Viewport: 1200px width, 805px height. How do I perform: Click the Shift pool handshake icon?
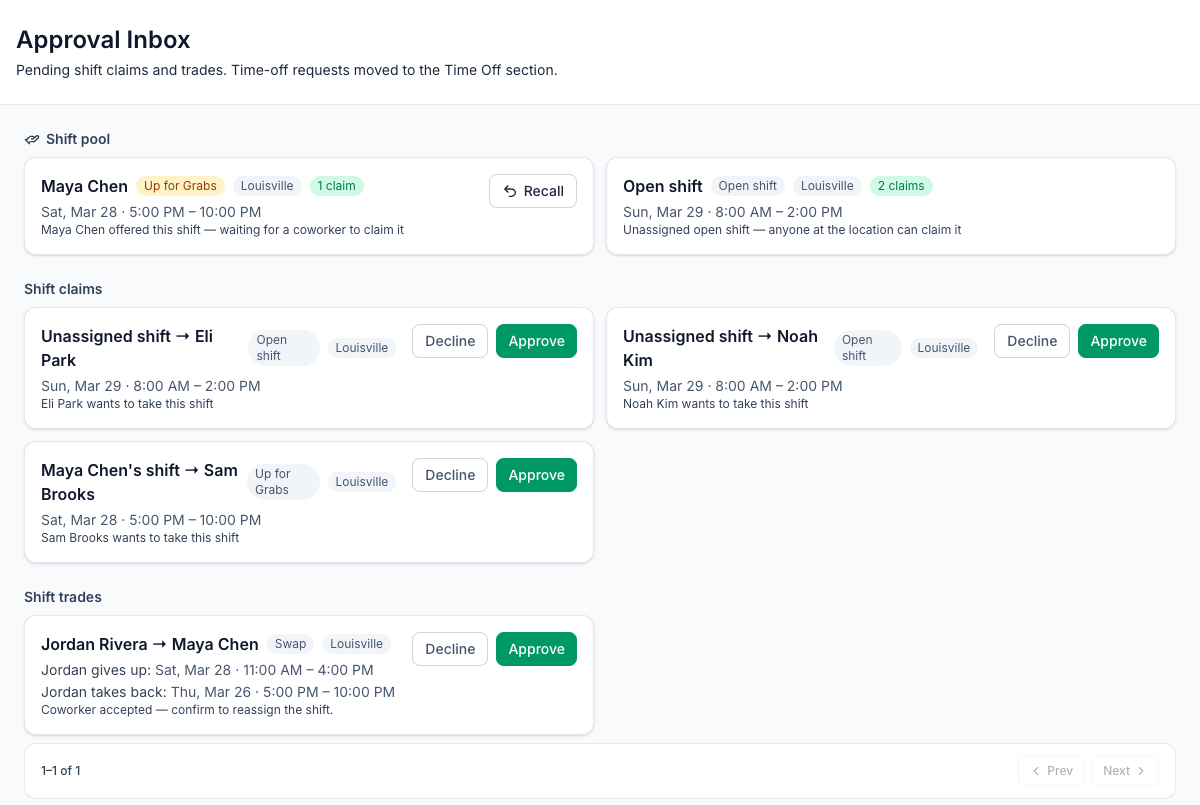click(x=32, y=139)
